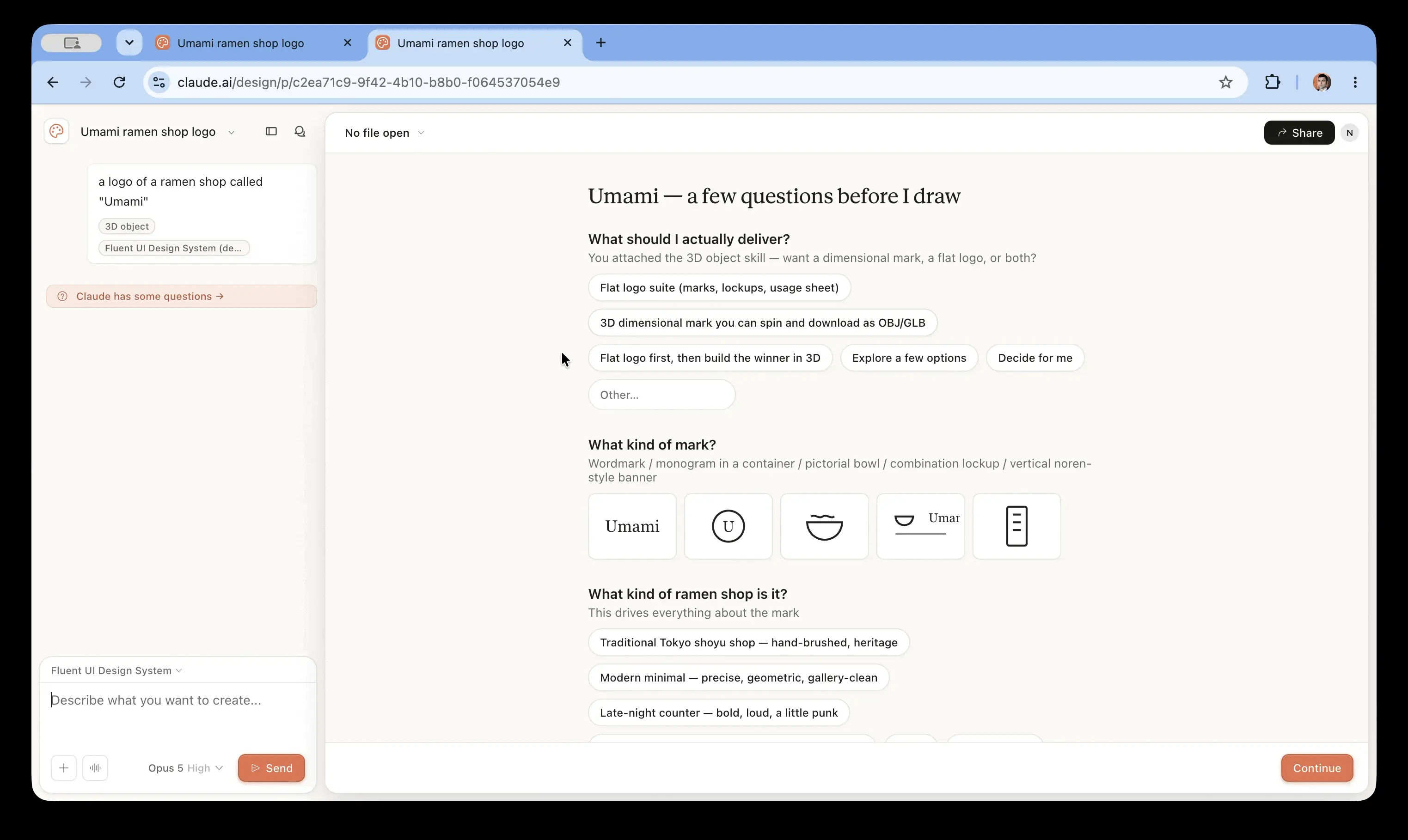Open Claude has some questions link

[x=181, y=297]
